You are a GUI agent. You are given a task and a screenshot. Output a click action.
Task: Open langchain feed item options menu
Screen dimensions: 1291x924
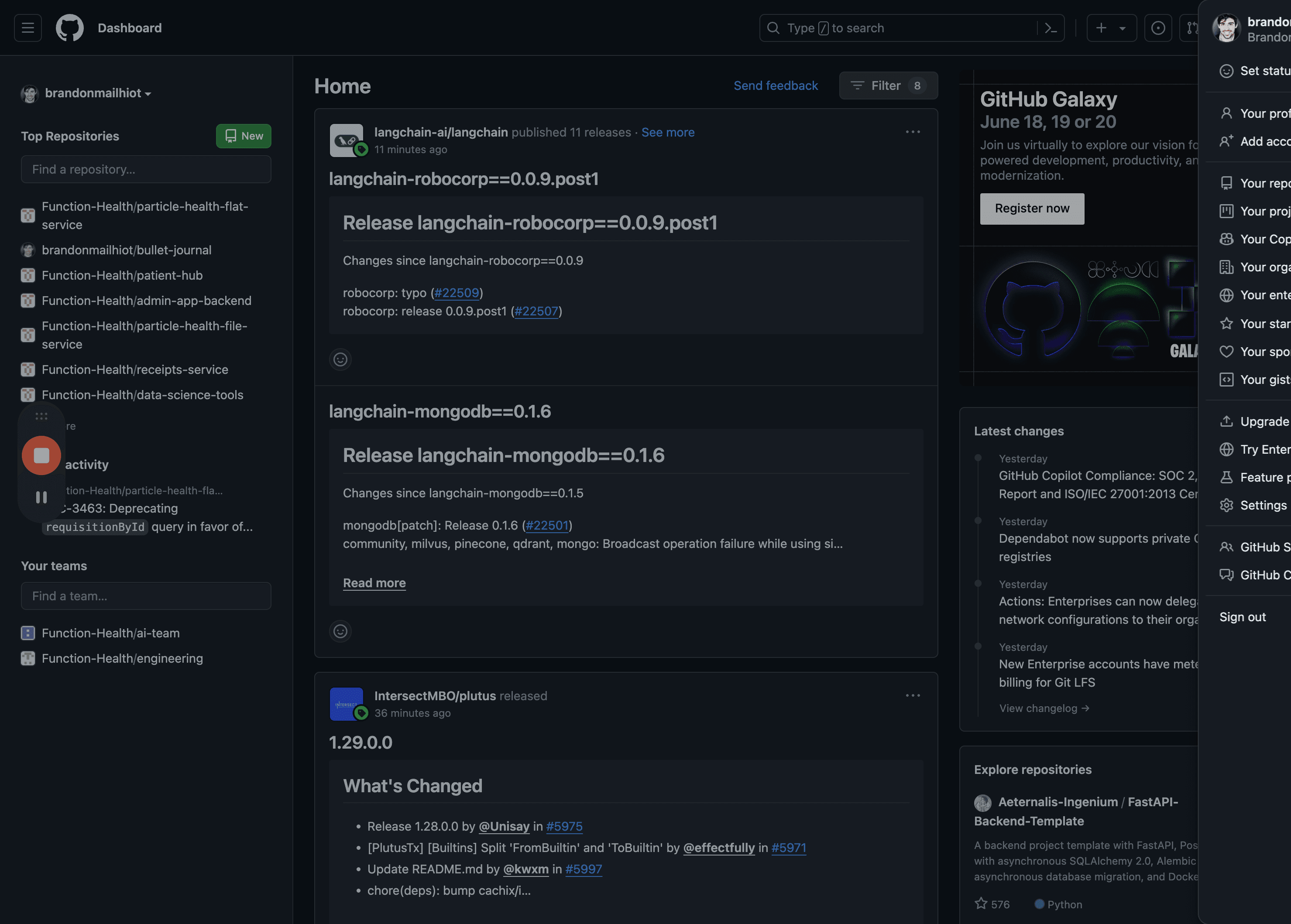913,132
